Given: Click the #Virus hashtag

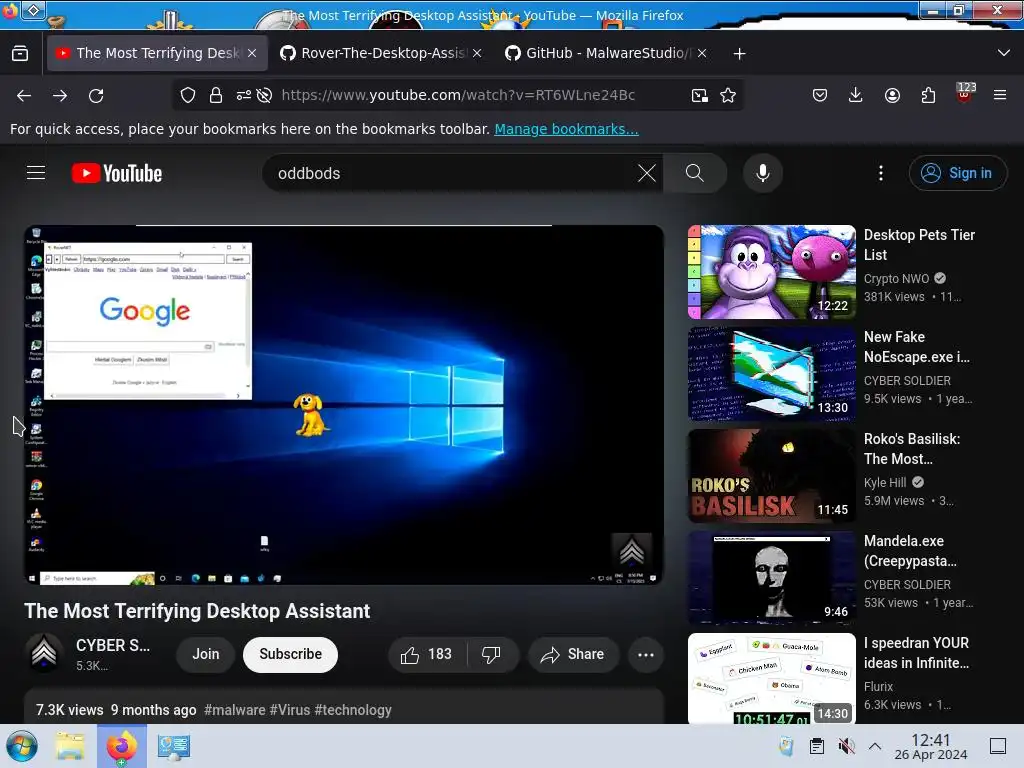Looking at the screenshot, I should click(289, 710).
